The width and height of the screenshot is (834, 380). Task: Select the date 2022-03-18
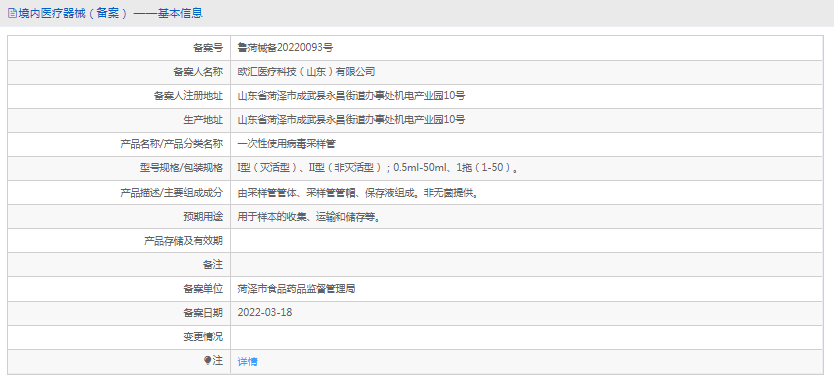tap(265, 313)
